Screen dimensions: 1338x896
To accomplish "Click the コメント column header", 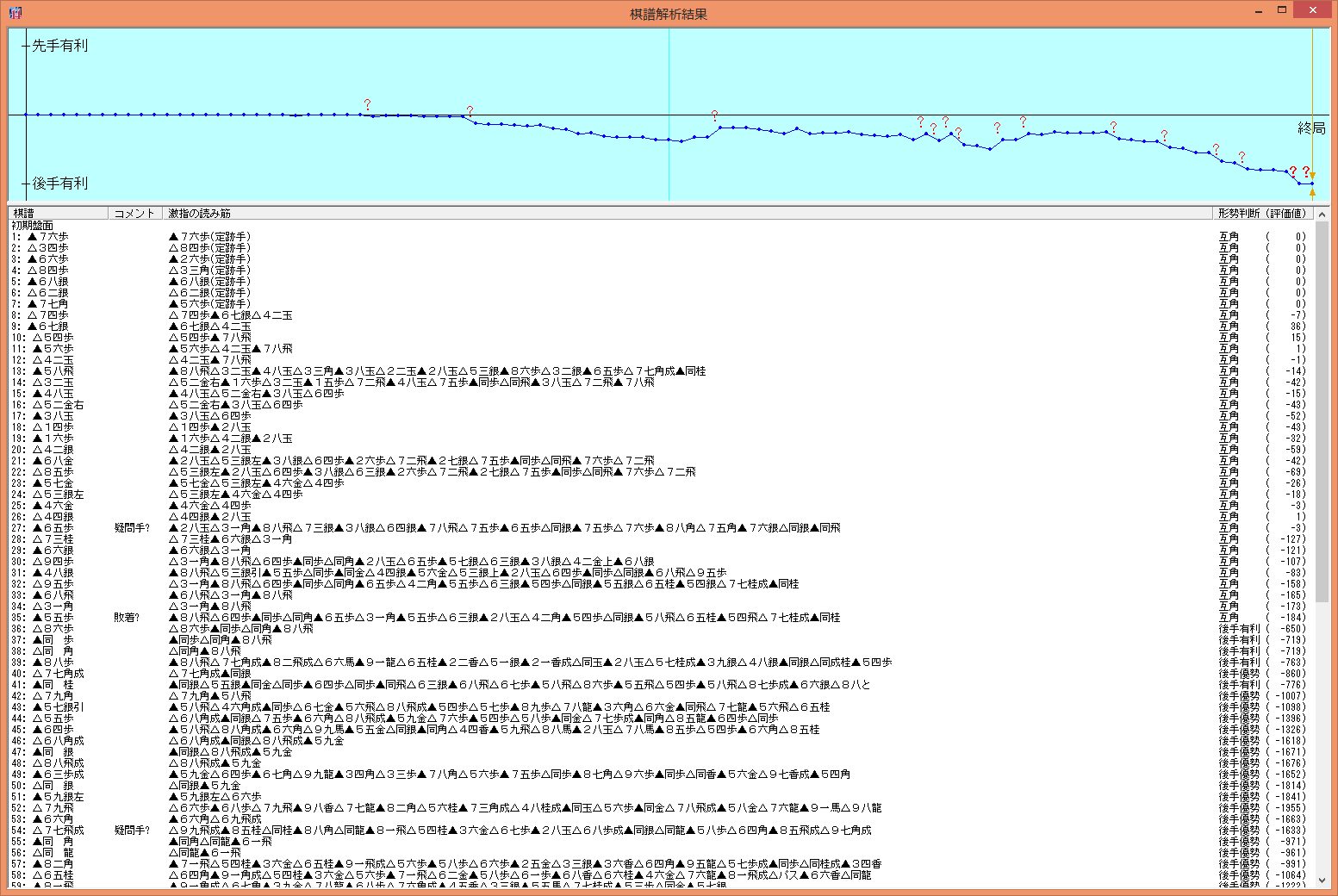I will pyautogui.click(x=134, y=213).
